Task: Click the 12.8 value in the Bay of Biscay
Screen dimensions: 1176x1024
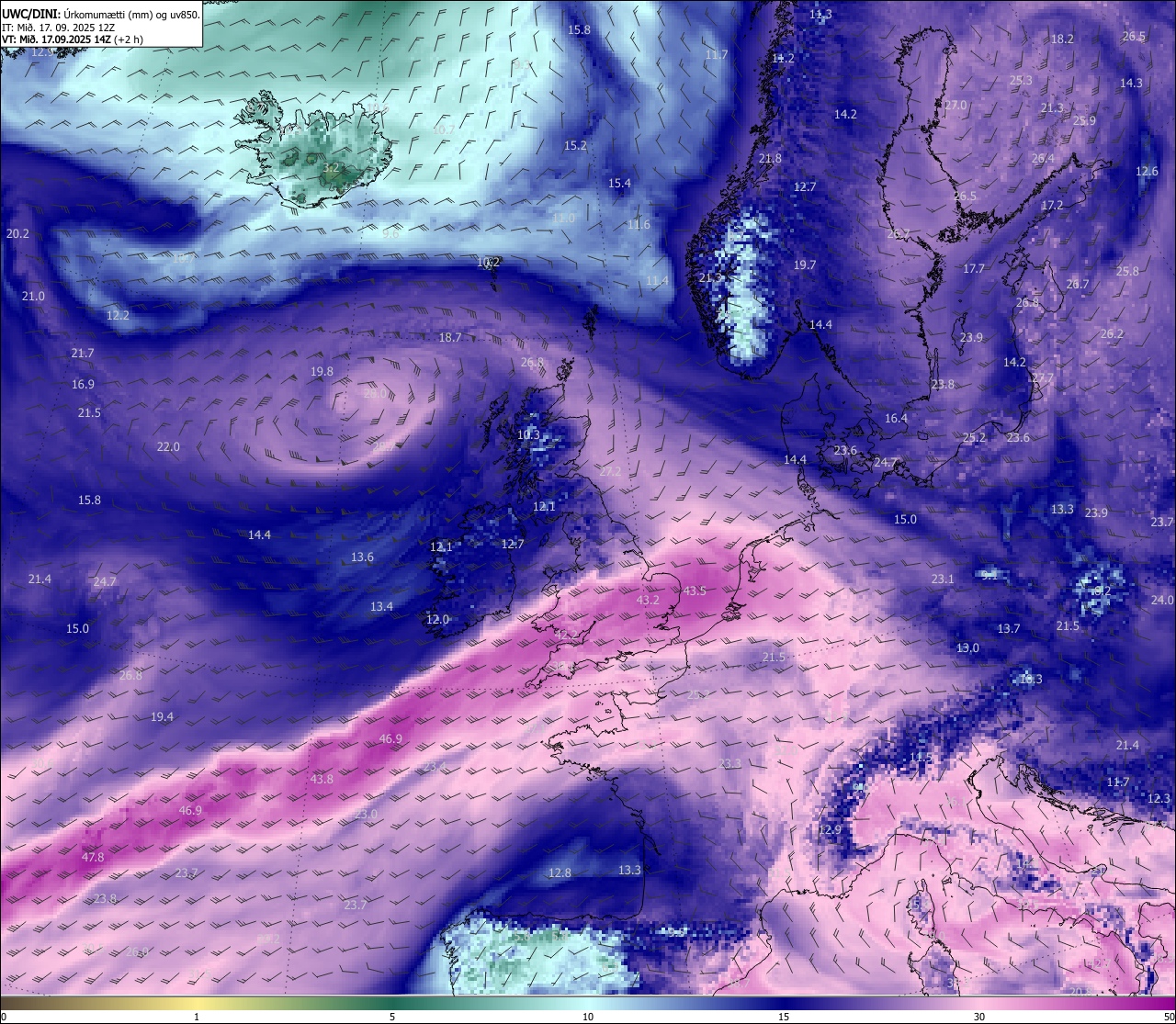Action: 560,872
